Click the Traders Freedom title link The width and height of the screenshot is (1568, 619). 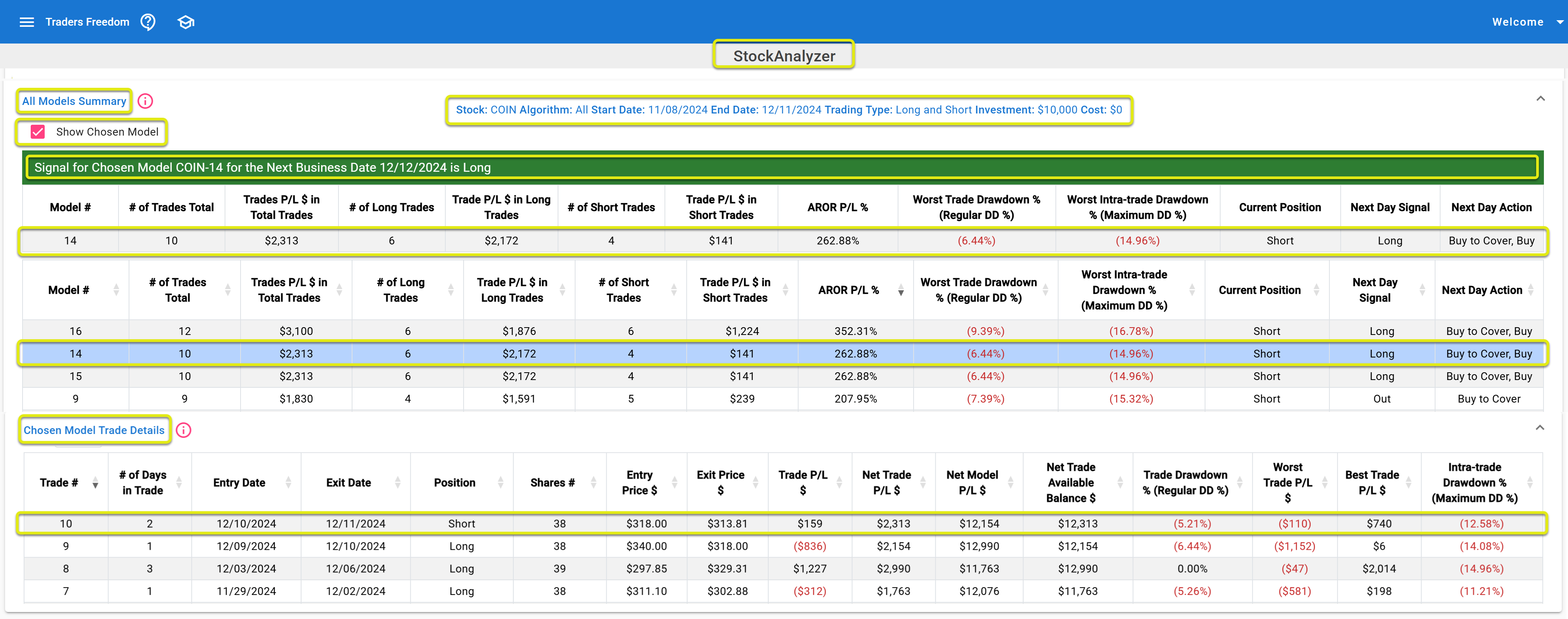tap(87, 22)
